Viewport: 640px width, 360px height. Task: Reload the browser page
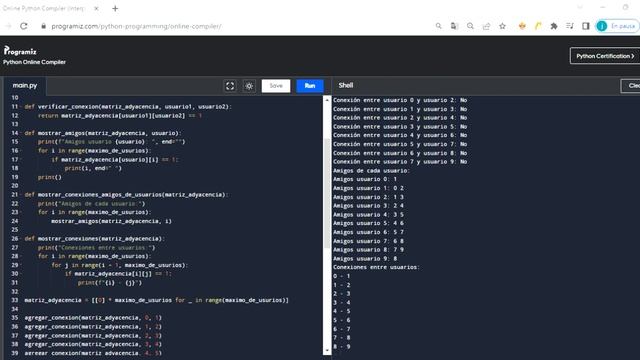pyautogui.click(x=24, y=26)
